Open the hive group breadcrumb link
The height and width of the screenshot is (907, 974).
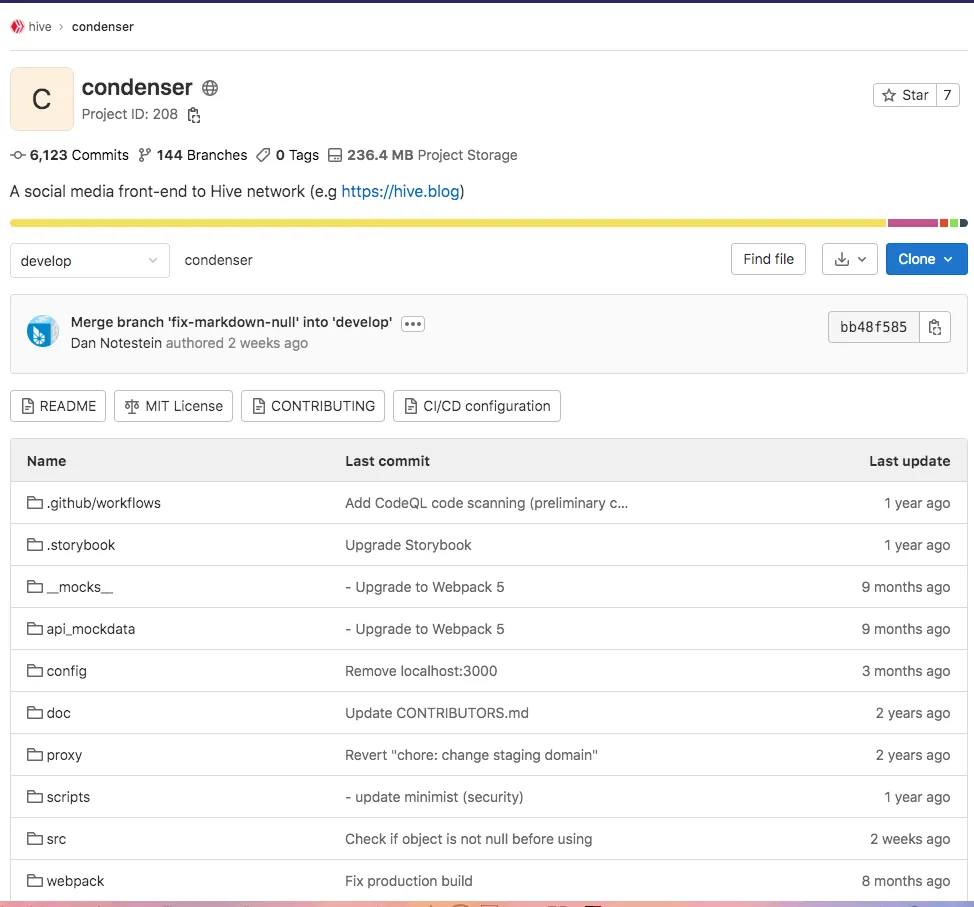tap(40, 27)
